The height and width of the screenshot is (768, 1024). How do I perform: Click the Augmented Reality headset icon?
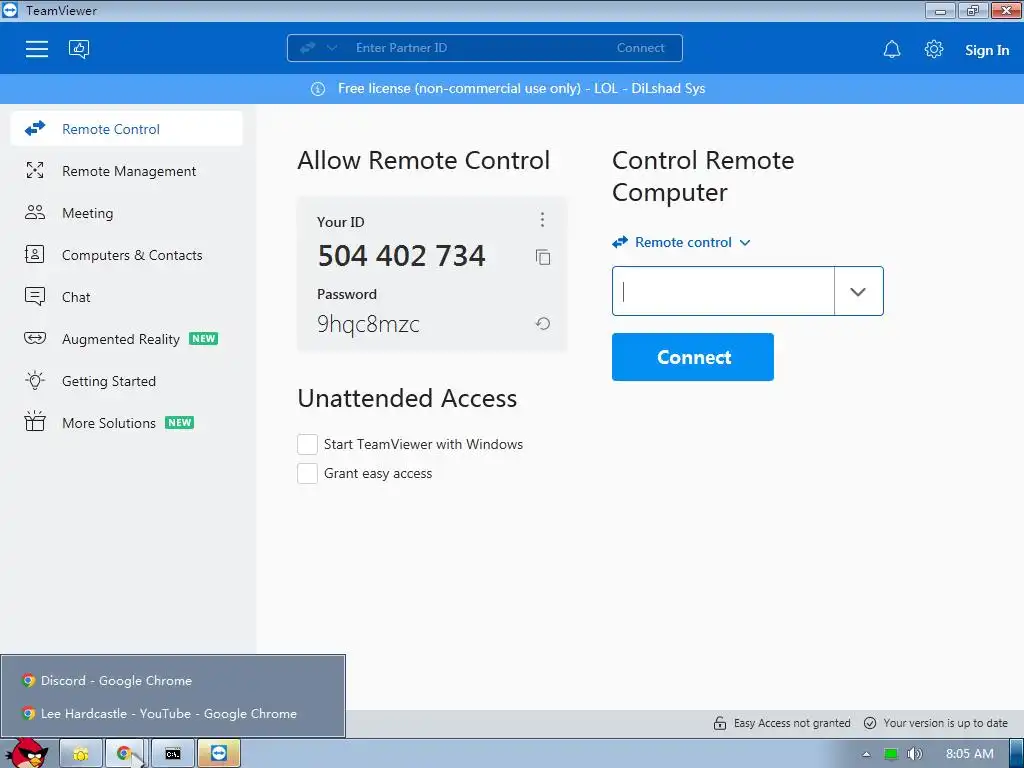(35, 338)
